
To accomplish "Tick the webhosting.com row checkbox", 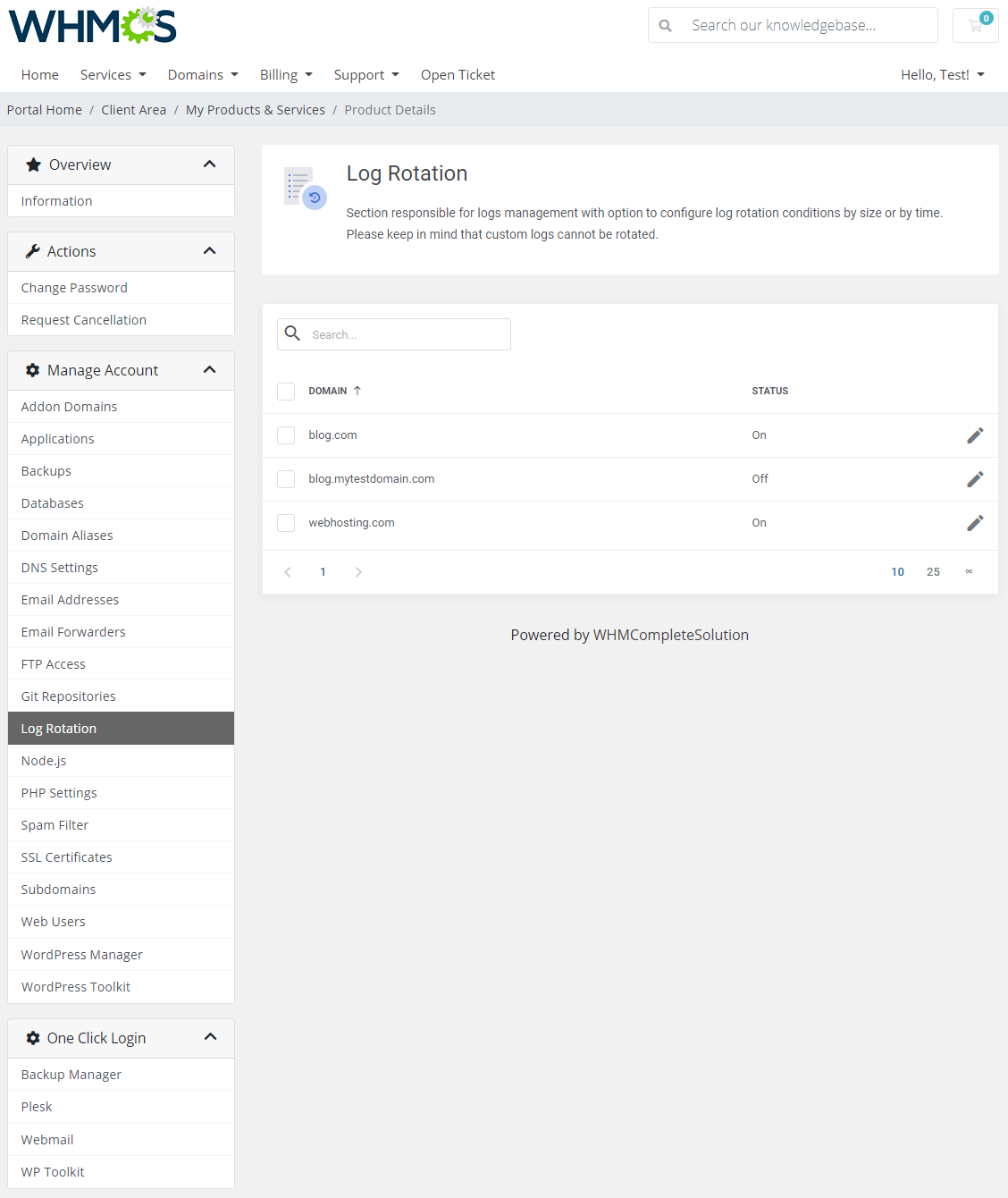I will pos(286,523).
